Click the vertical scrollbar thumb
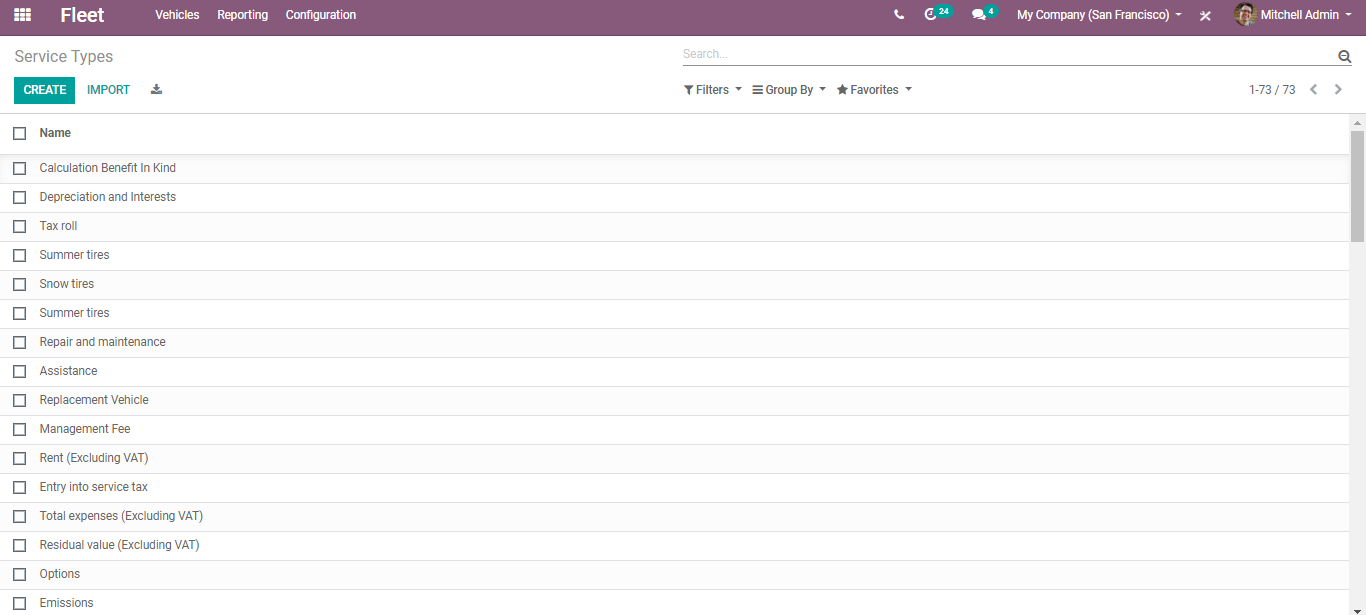Image resolution: width=1366 pixels, height=615 pixels. point(1357,186)
